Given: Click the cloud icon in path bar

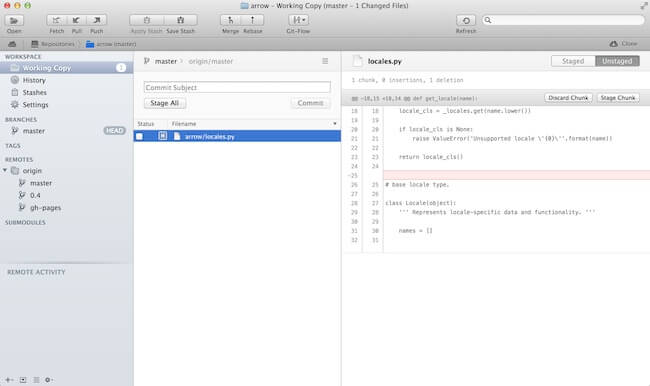Looking at the screenshot, I should tap(12, 44).
